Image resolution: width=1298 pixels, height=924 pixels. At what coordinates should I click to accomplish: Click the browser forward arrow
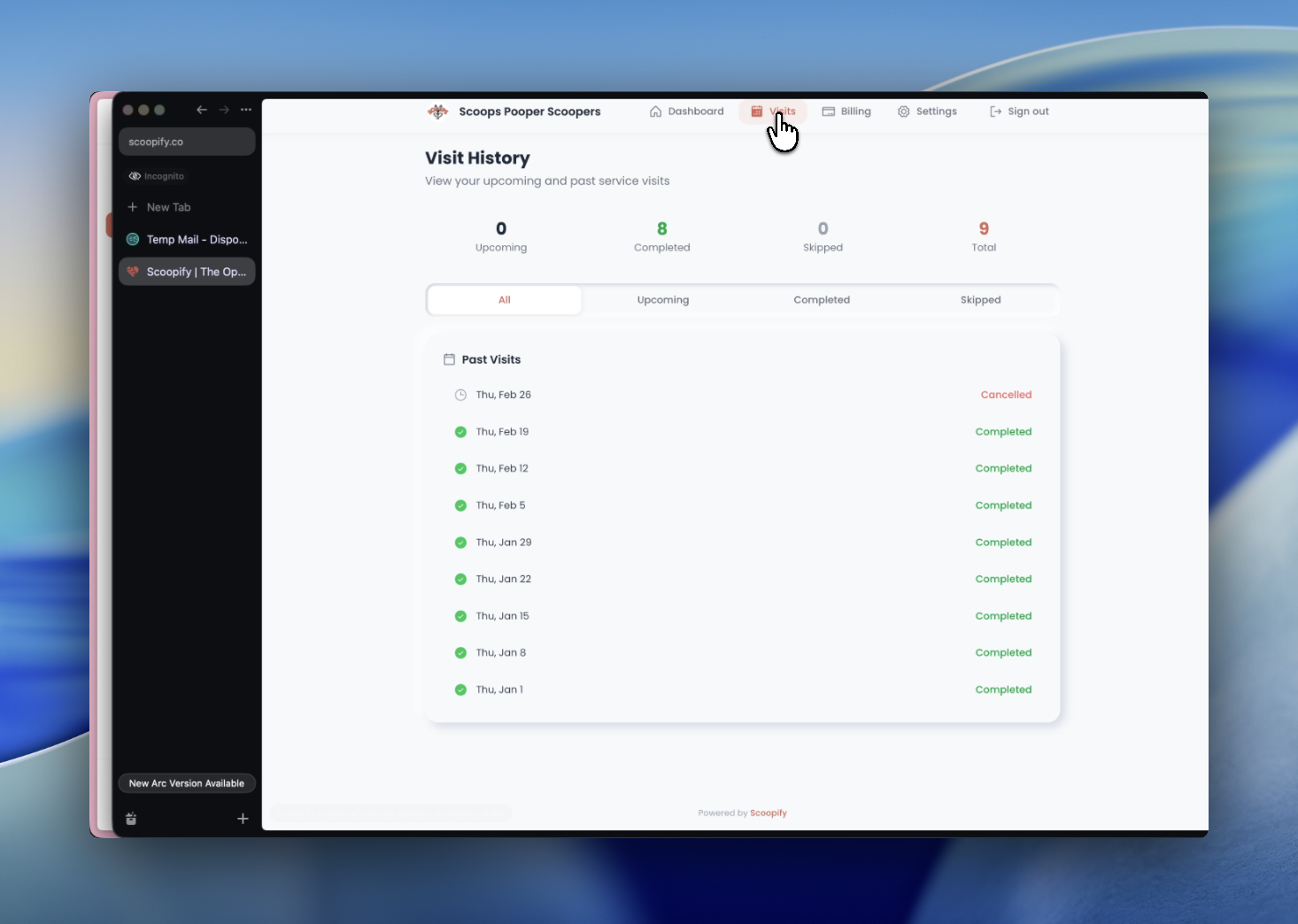click(x=224, y=110)
